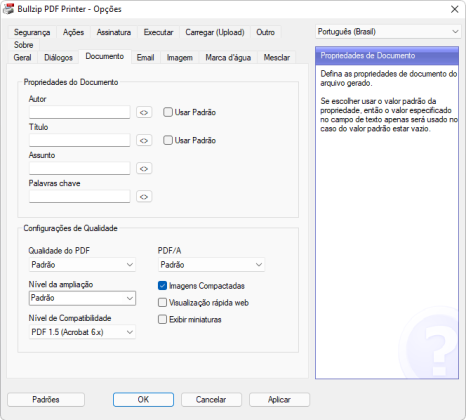The height and width of the screenshot is (420, 466).
Task: Open the Qualidade do PDF dropdown
Action: 82,265
